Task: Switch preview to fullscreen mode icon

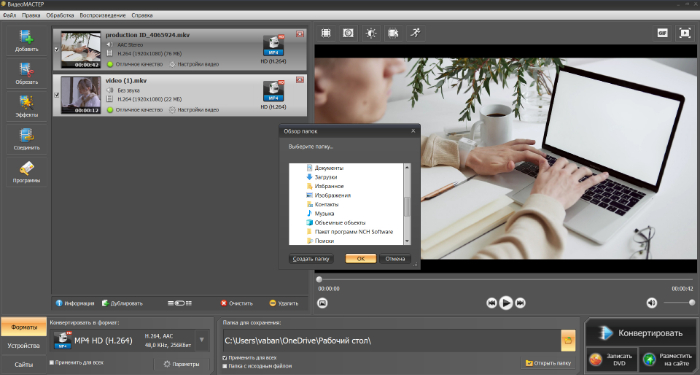Action: pos(685,33)
